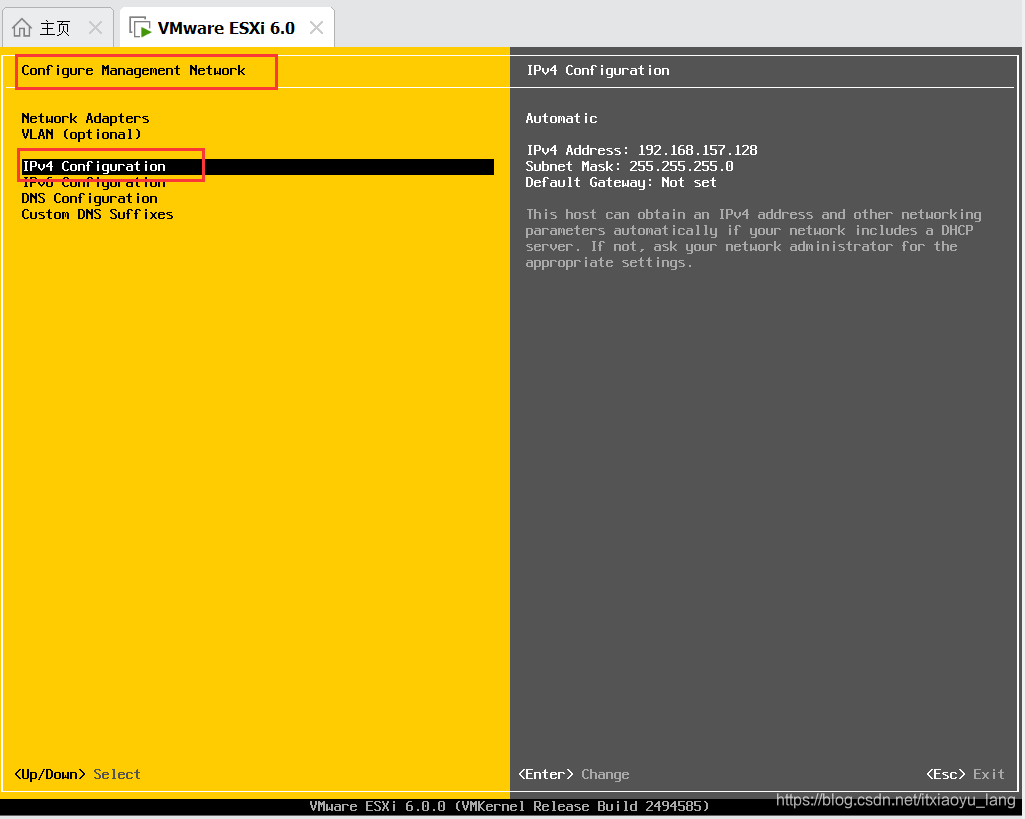Choose IPv6 Configuration in the menu
This screenshot has width=1025, height=819.
[93, 182]
